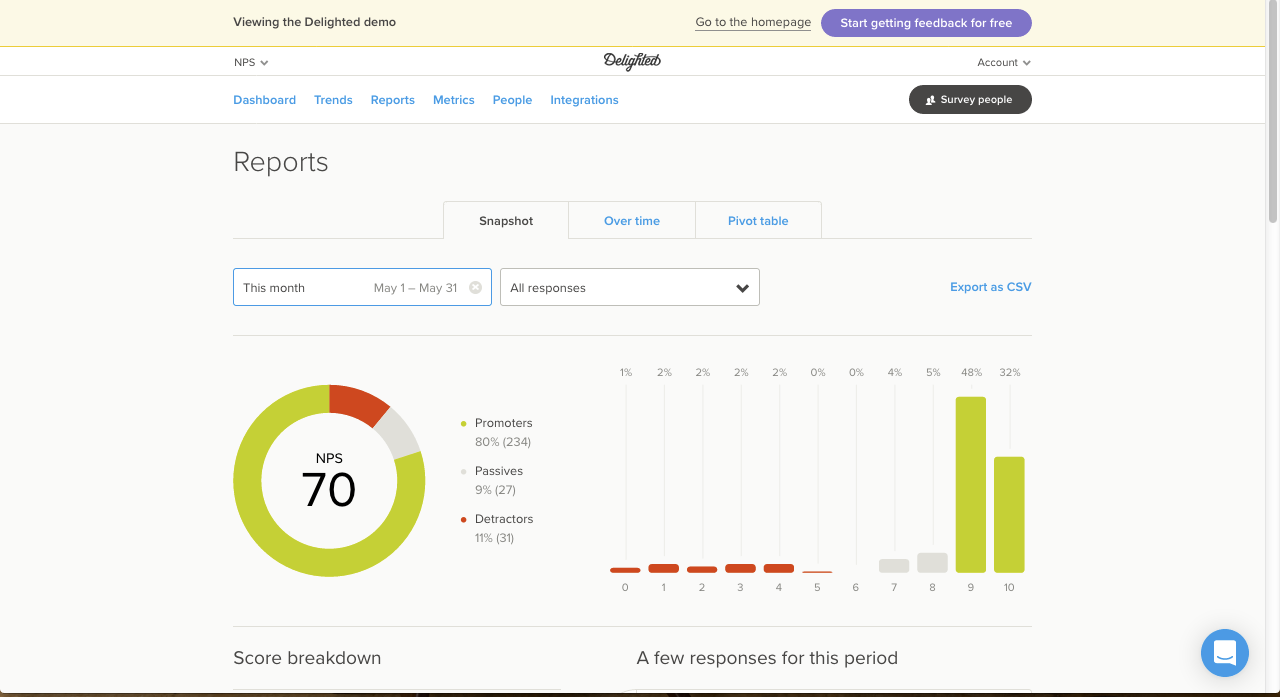Screen dimensions: 1280x697
Task: Go to the Dashboard page
Action: coord(264,100)
